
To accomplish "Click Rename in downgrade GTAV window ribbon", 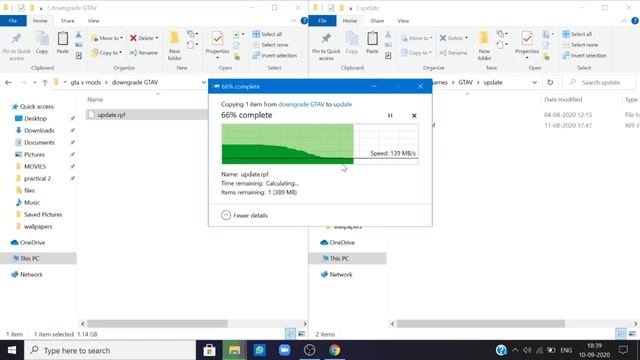I will click(x=144, y=53).
